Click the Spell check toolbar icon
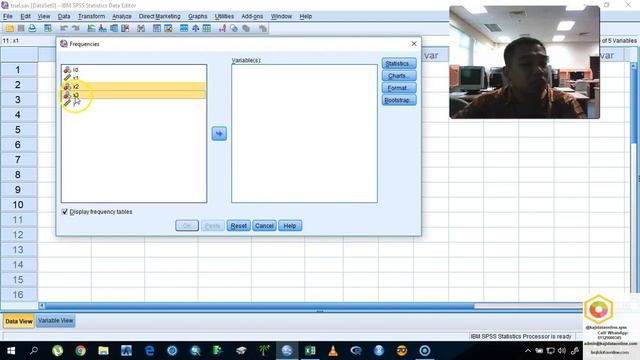 pos(262,28)
